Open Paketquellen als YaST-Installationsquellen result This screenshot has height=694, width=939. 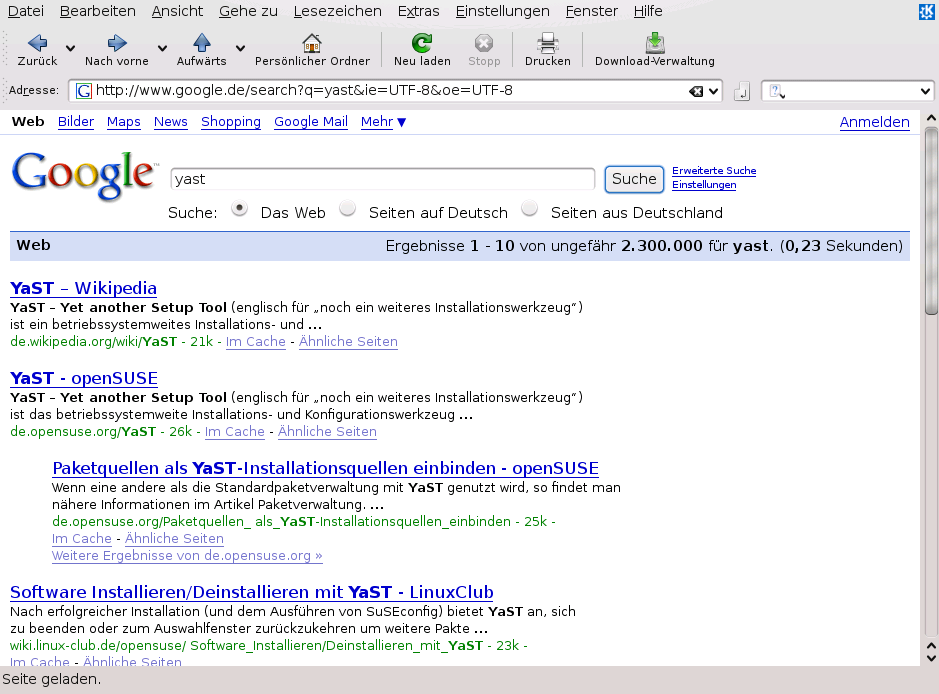pyautogui.click(x=326, y=468)
